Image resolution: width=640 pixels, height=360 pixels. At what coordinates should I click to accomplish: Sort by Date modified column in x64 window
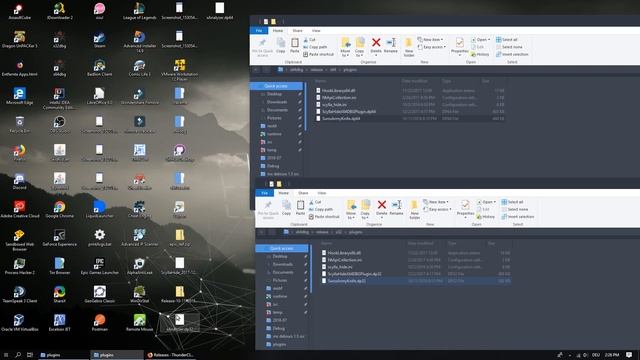(414, 81)
